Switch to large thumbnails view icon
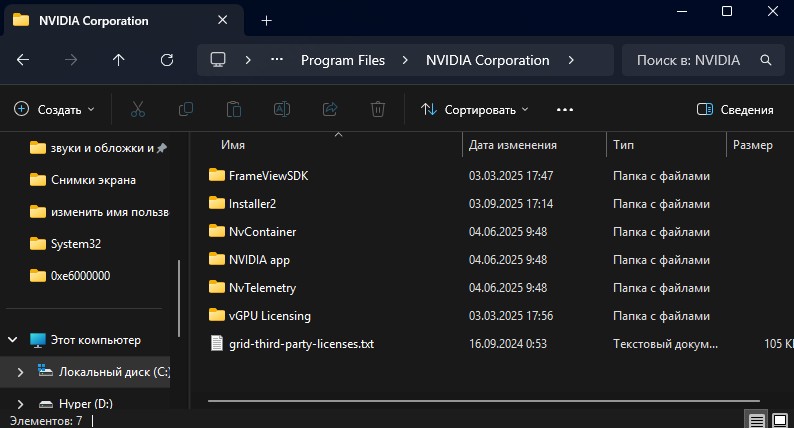Image resolution: width=794 pixels, height=428 pixels. pyautogui.click(x=780, y=420)
